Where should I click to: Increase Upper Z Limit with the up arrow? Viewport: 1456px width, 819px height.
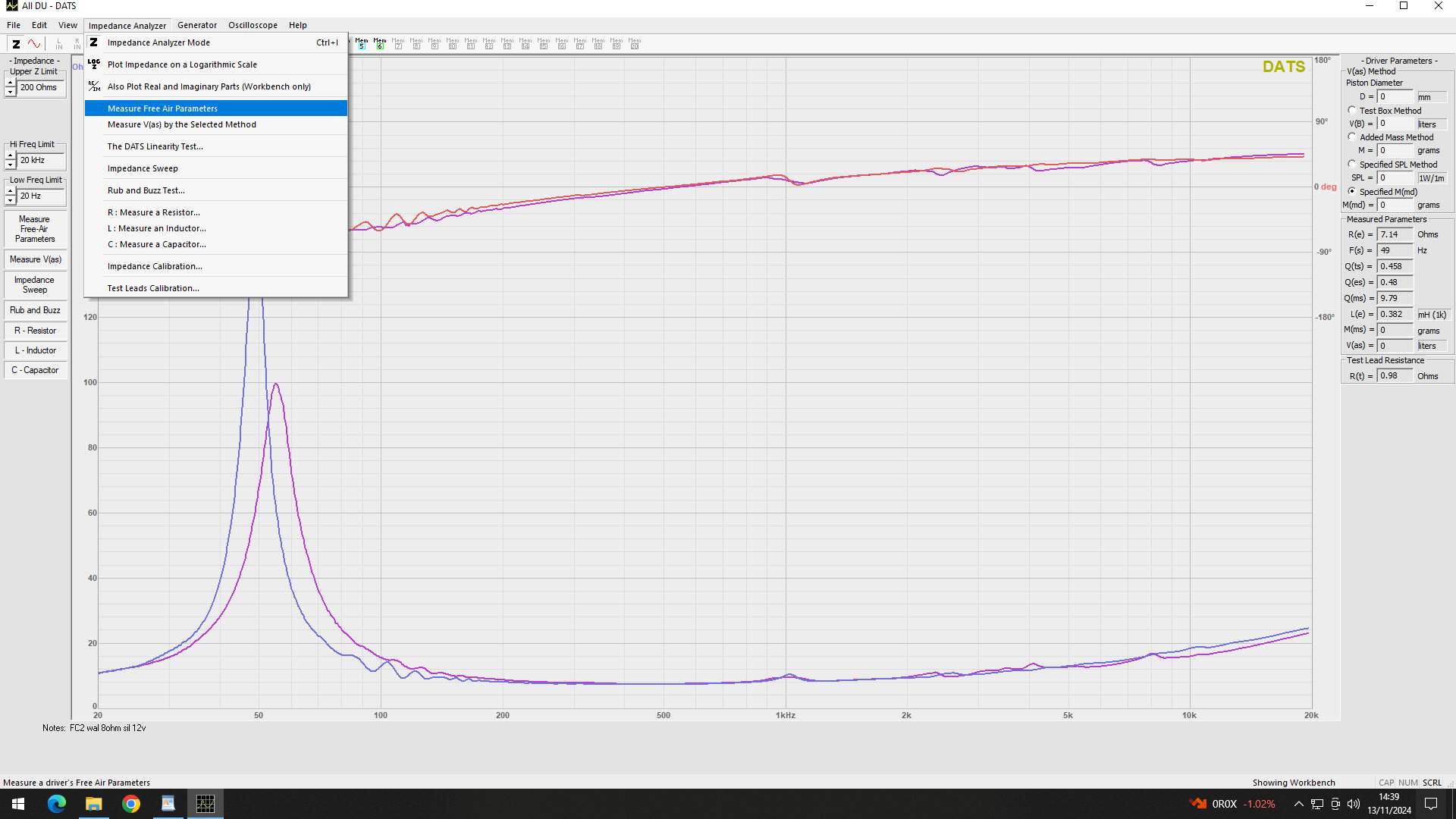coord(10,83)
